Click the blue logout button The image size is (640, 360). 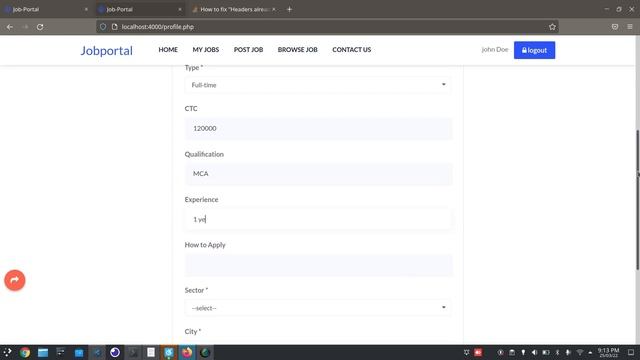(534, 50)
